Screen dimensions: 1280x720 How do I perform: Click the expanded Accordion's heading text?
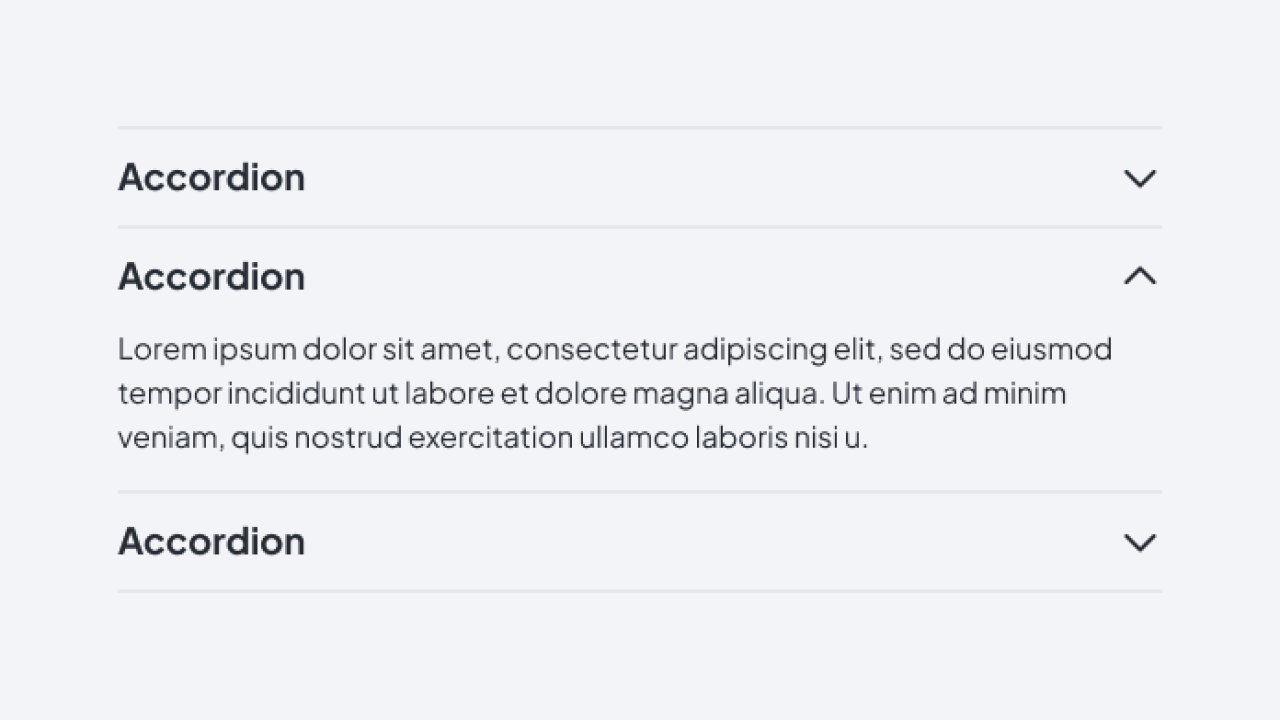point(211,277)
